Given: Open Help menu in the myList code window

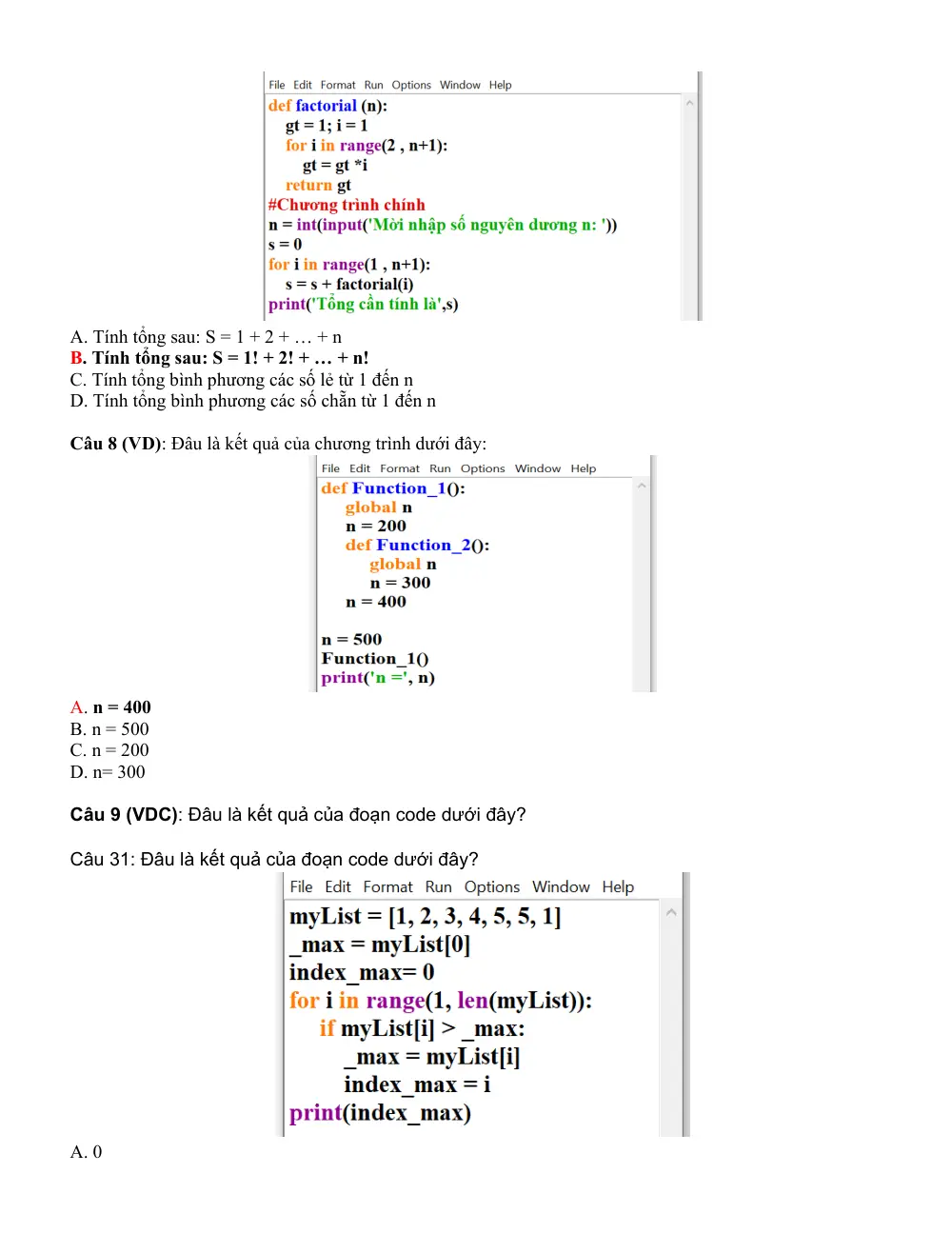Looking at the screenshot, I should 618,886.
